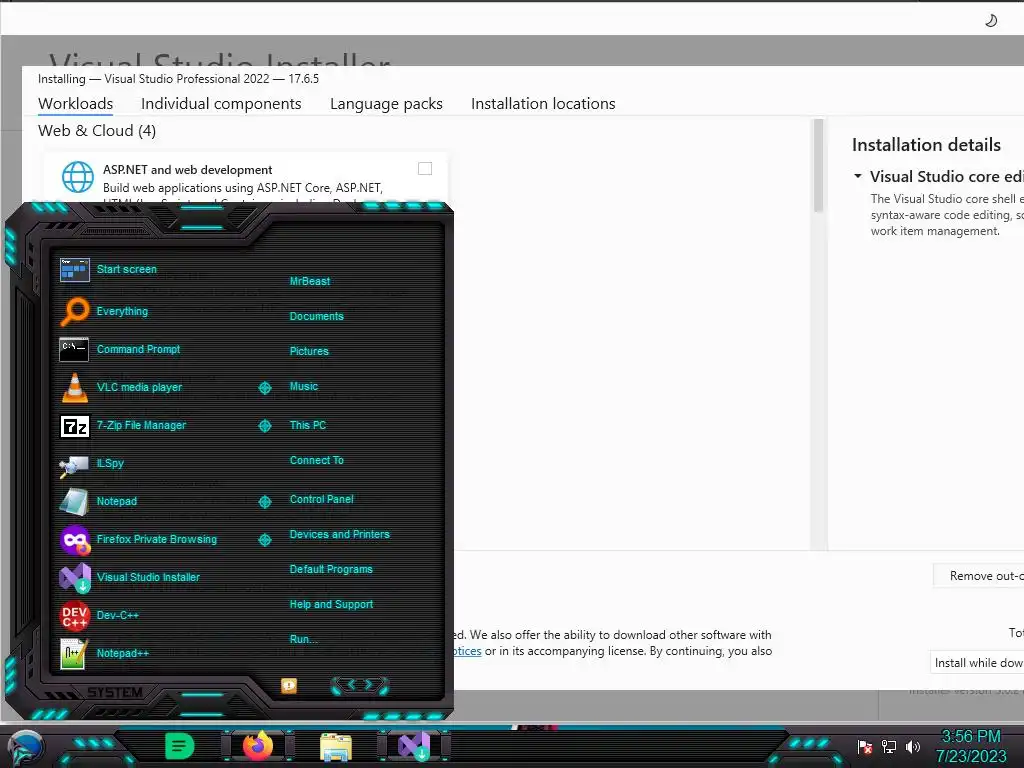Switch to Visual Studio Installer taskbar icon
The height and width of the screenshot is (768, 1024).
pyautogui.click(x=414, y=746)
